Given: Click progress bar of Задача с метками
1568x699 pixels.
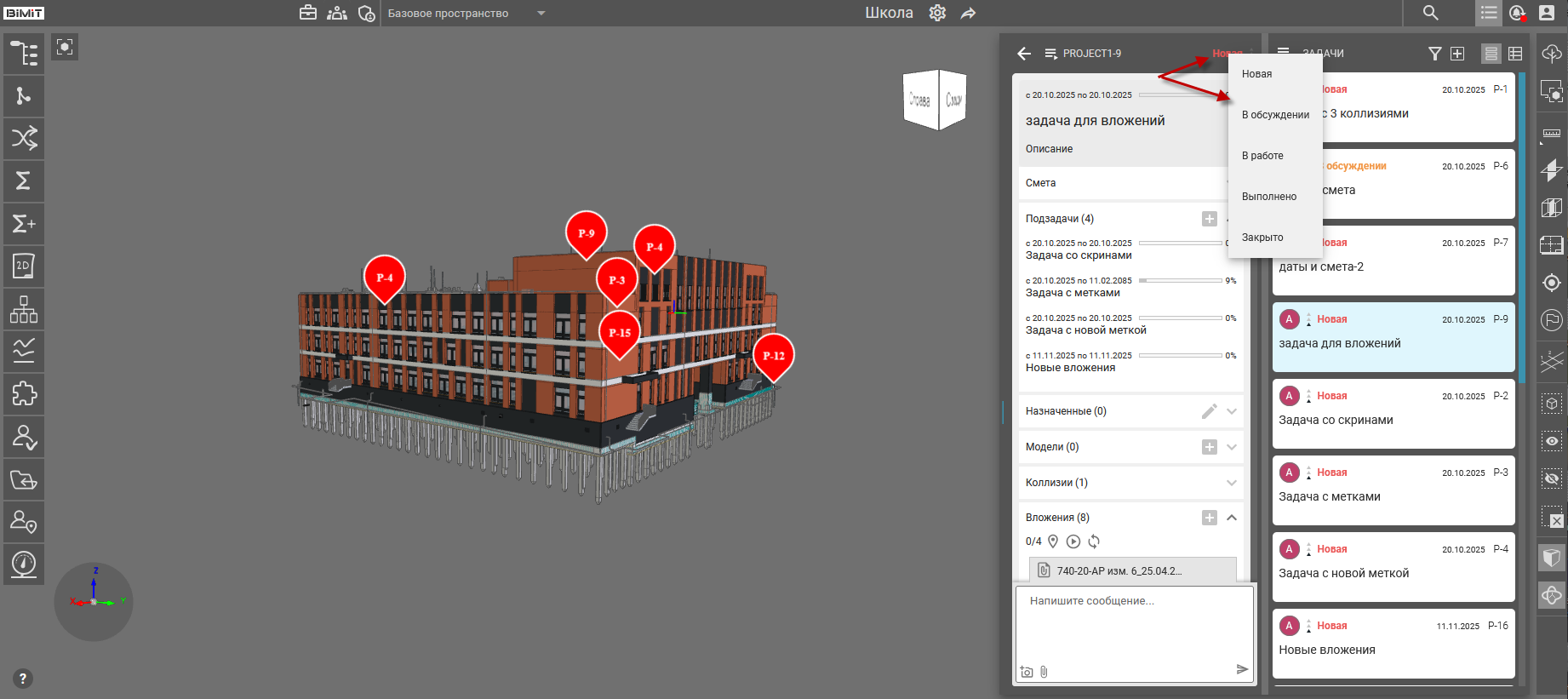Looking at the screenshot, I should coord(1180,280).
